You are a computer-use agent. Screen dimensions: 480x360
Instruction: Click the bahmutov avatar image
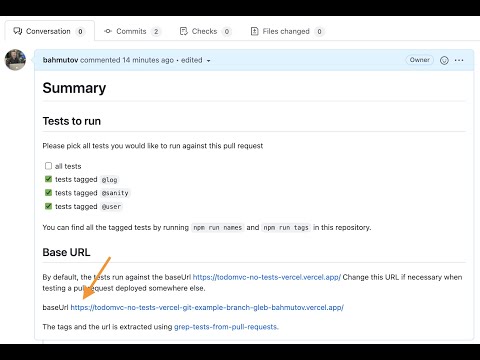coord(15,60)
